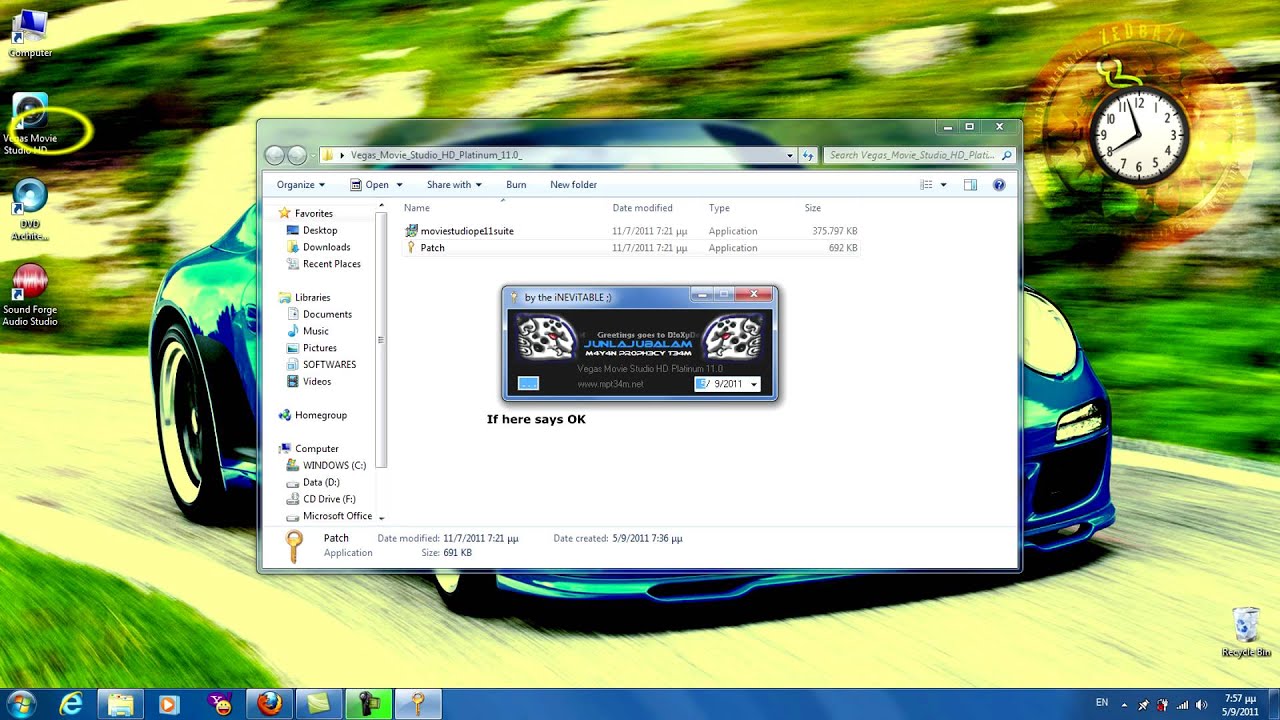The image size is (1280, 720).
Task: Open Downloads in the navigation pane
Action: 326,247
